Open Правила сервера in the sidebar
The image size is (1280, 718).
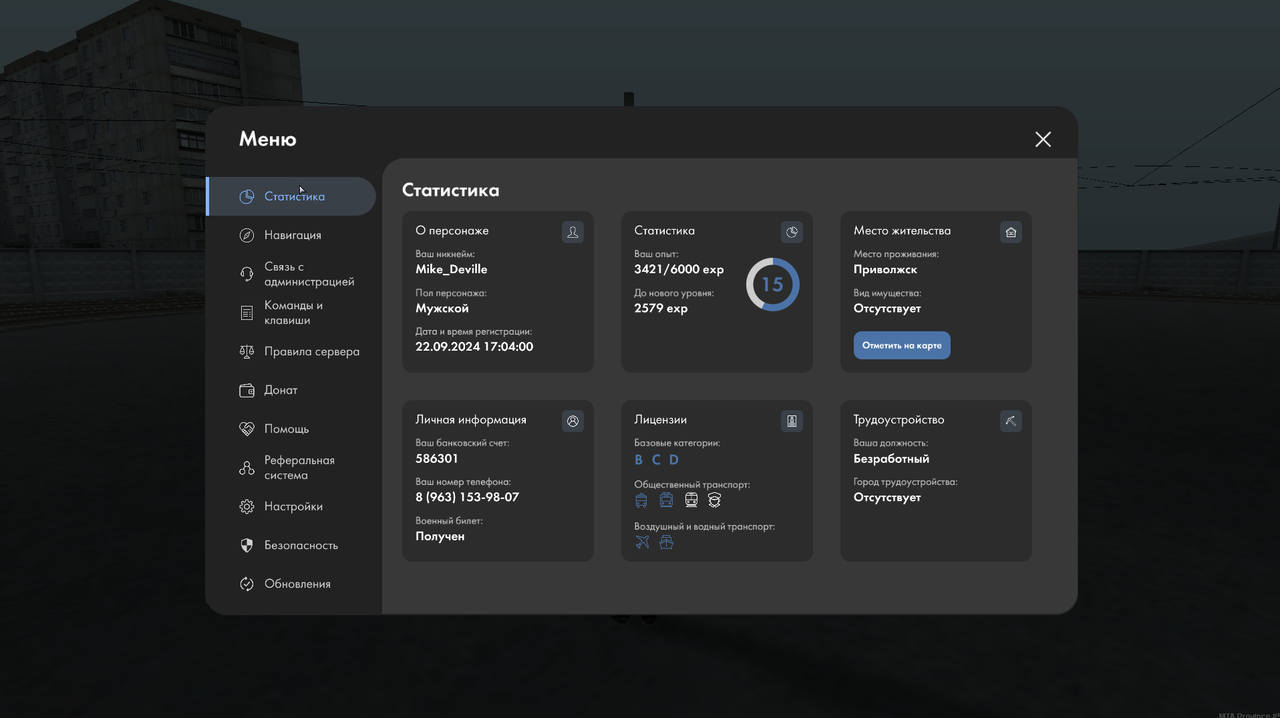tap(291, 352)
